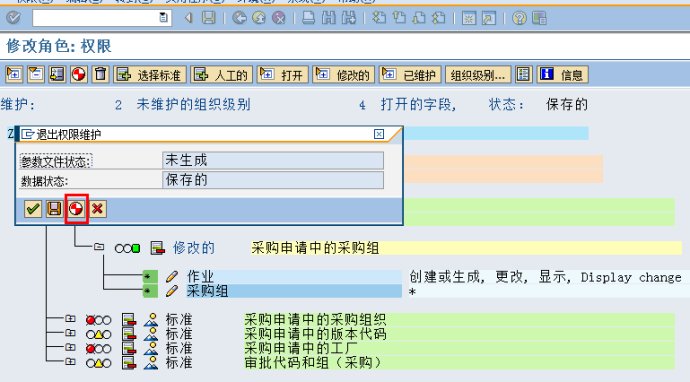Viewport: 690px width, 382px height.
Task: Click the Generate Shortcut icon
Action: click(489, 18)
